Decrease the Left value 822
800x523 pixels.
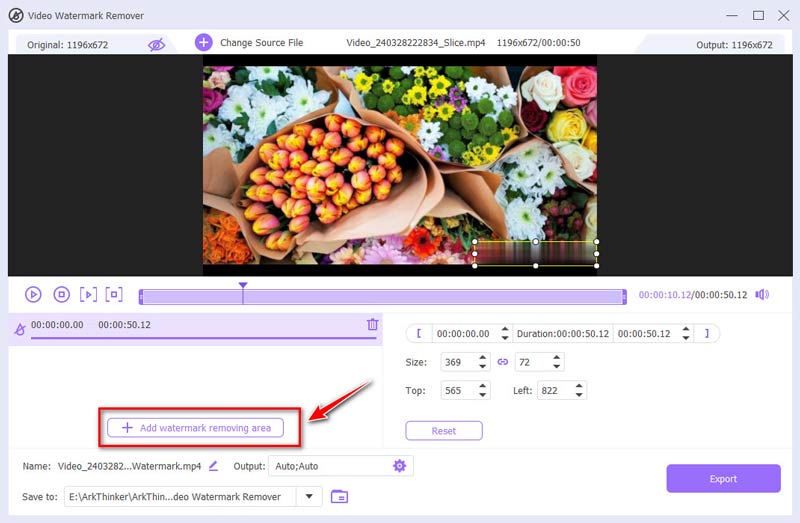pyautogui.click(x=579, y=394)
